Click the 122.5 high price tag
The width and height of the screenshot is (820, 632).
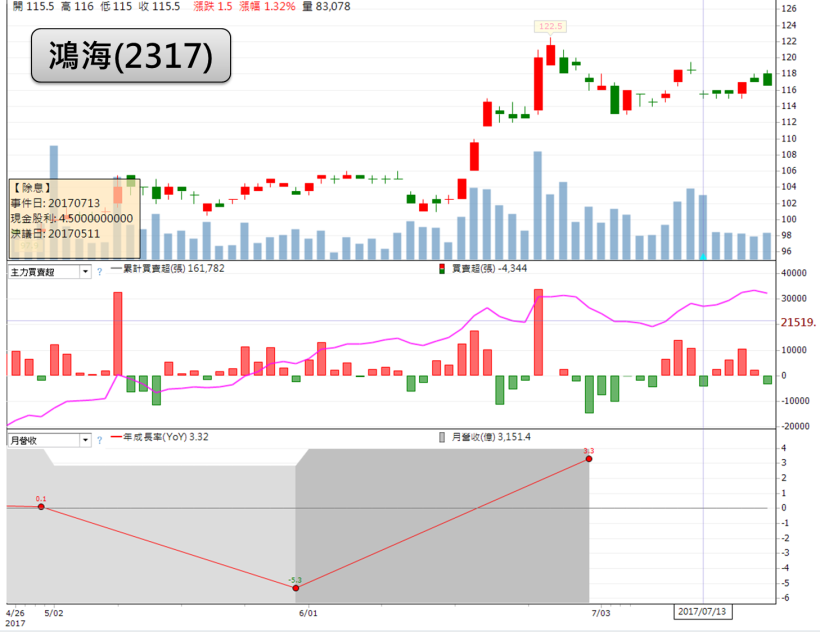tap(550, 26)
